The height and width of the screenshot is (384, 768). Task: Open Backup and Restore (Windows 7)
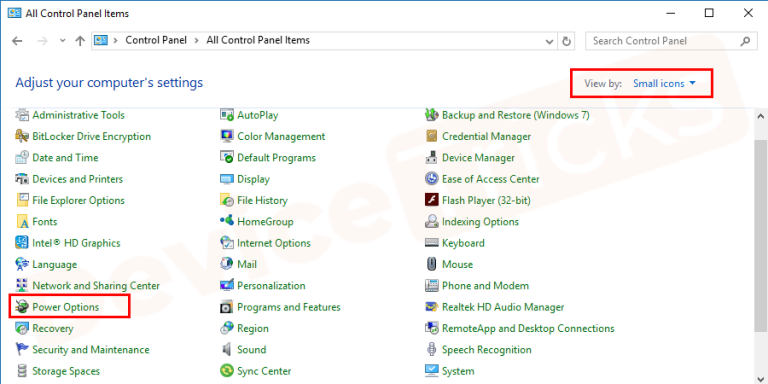click(x=516, y=115)
